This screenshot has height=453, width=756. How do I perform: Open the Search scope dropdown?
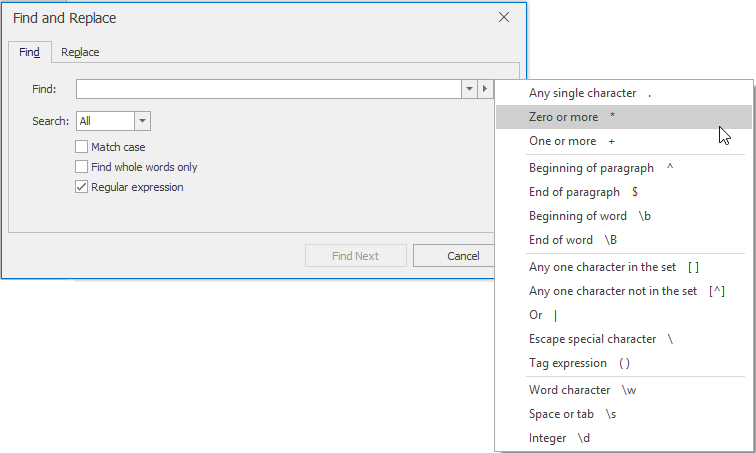click(x=142, y=121)
